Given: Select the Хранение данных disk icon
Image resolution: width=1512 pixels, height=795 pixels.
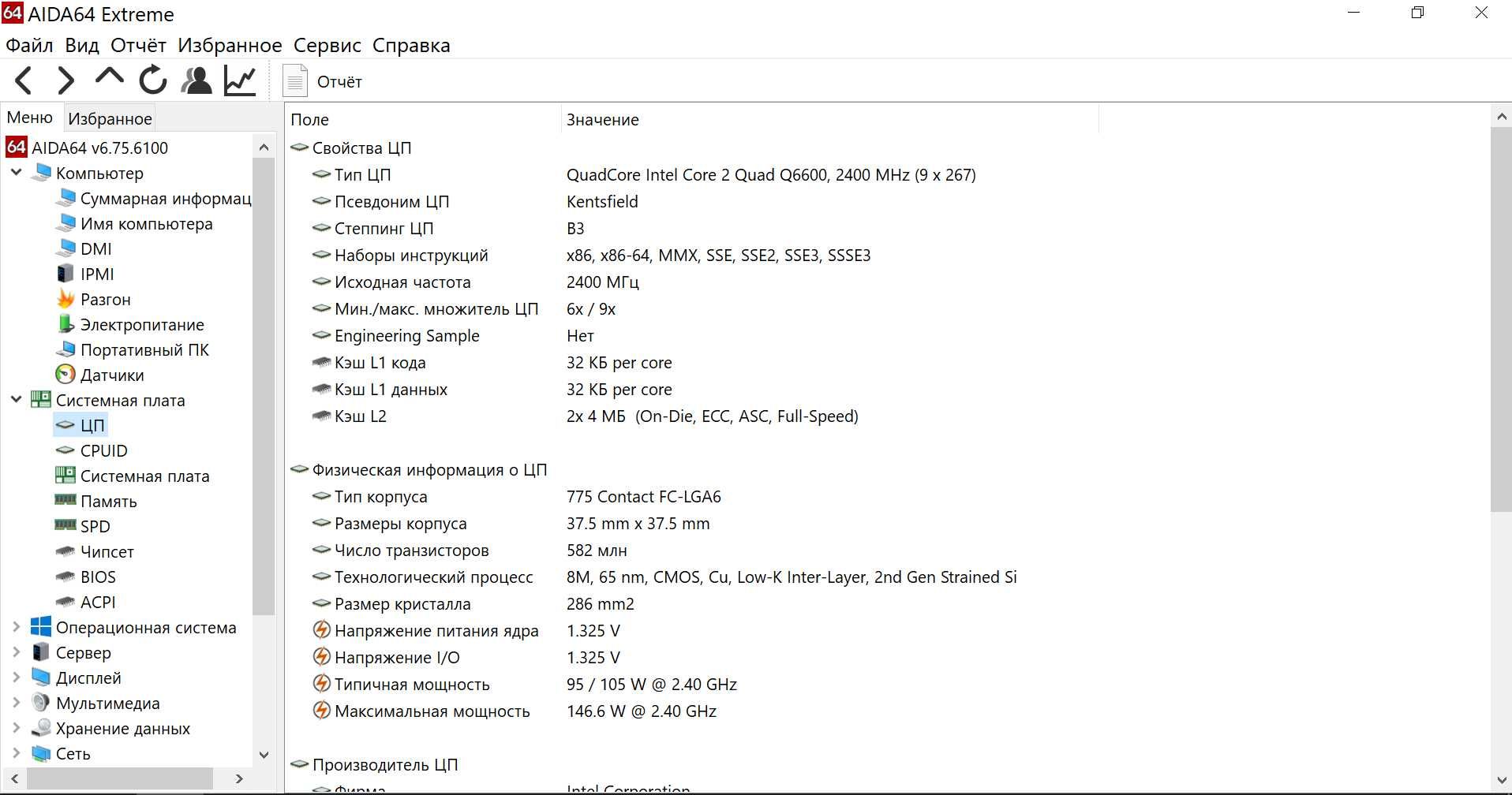Looking at the screenshot, I should [40, 728].
